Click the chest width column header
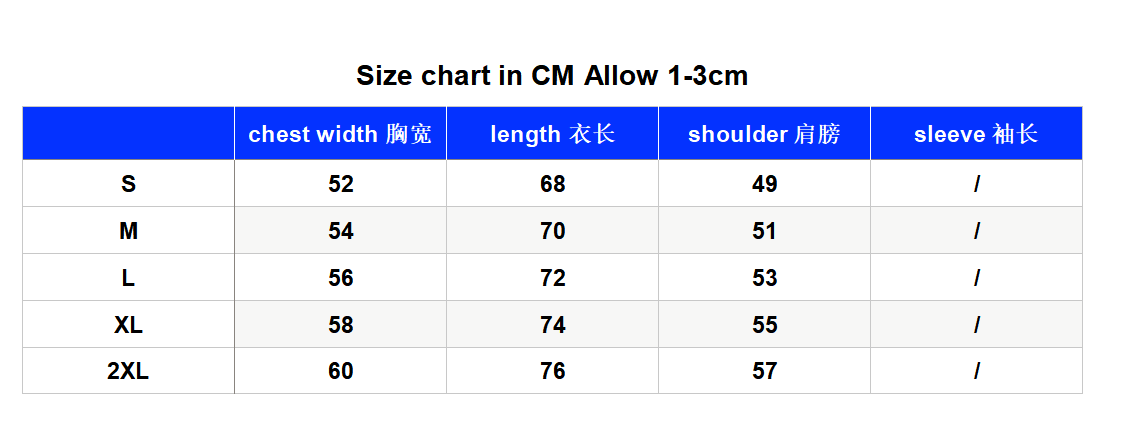This screenshot has height=433, width=1135. [340, 134]
